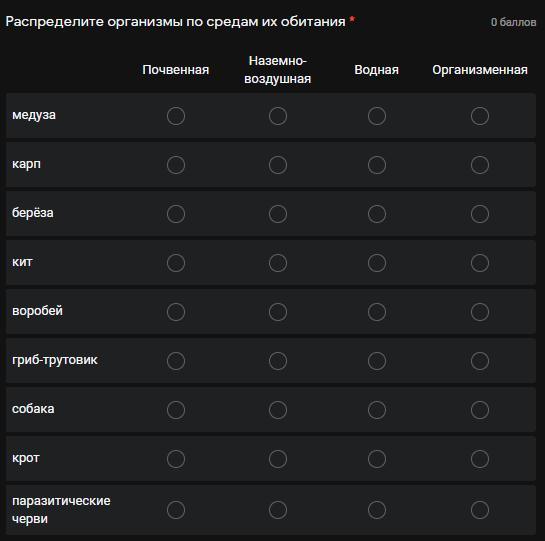Select Наземно-воздушная for воробей
This screenshot has height=541, width=545.
point(278,312)
